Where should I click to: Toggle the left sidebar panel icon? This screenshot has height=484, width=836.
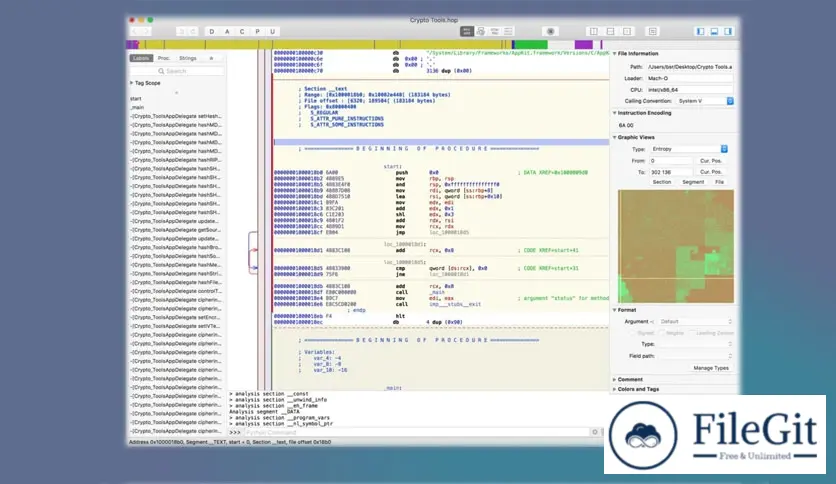tap(701, 31)
